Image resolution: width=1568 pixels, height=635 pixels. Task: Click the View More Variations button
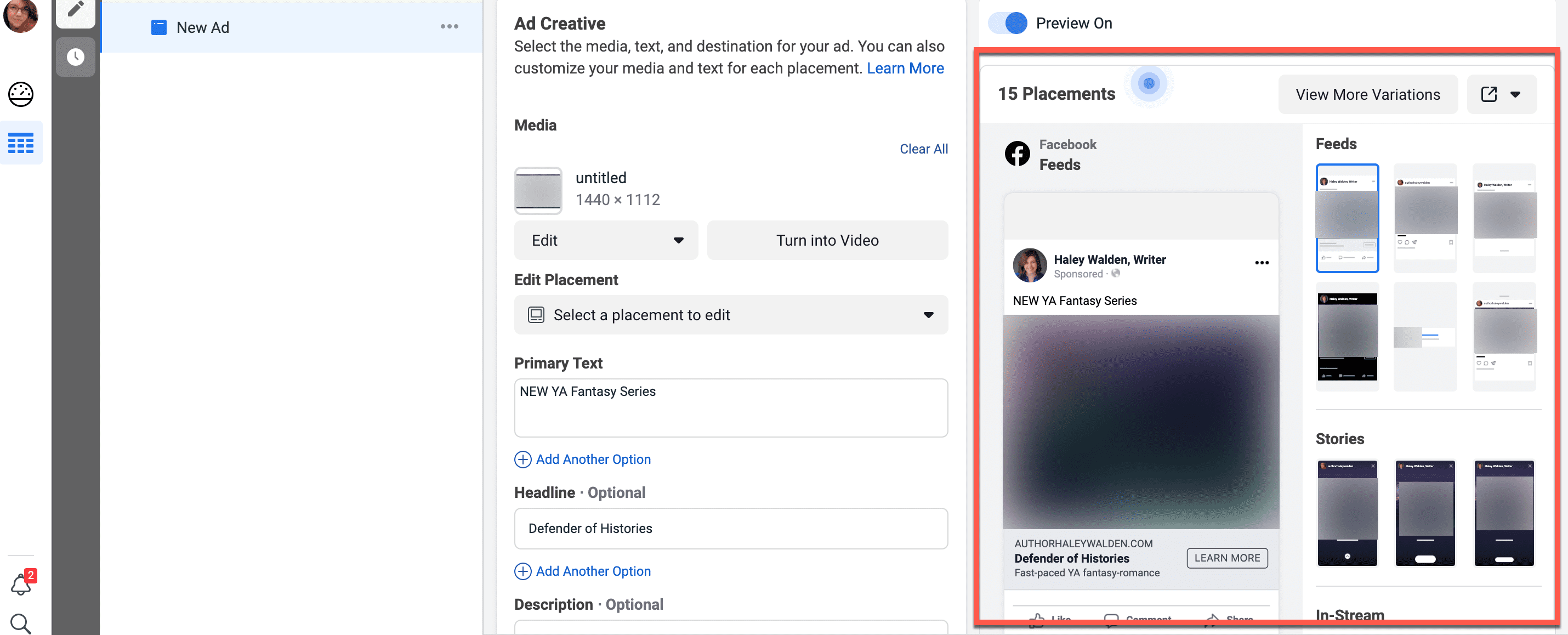coord(1367,94)
